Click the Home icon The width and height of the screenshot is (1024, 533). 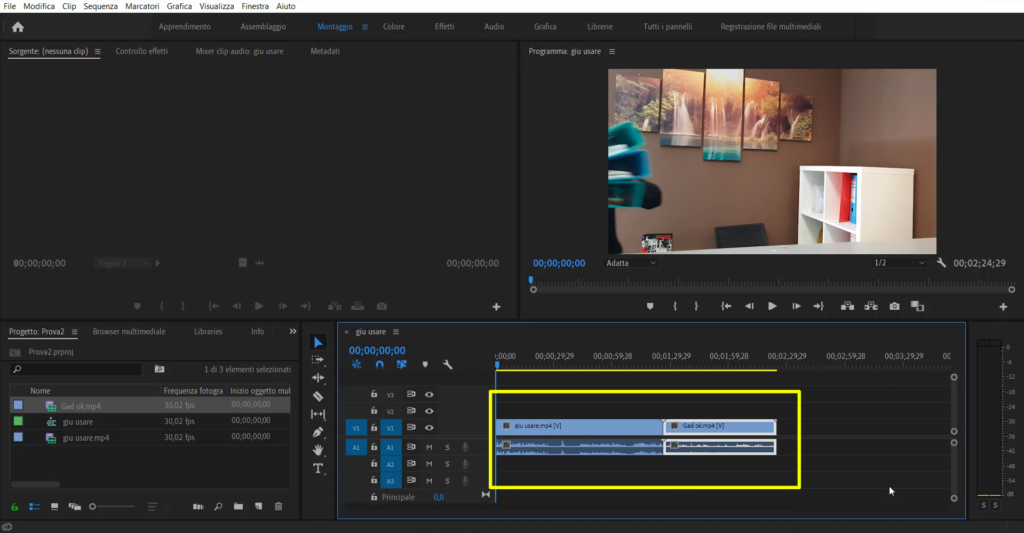(18, 27)
